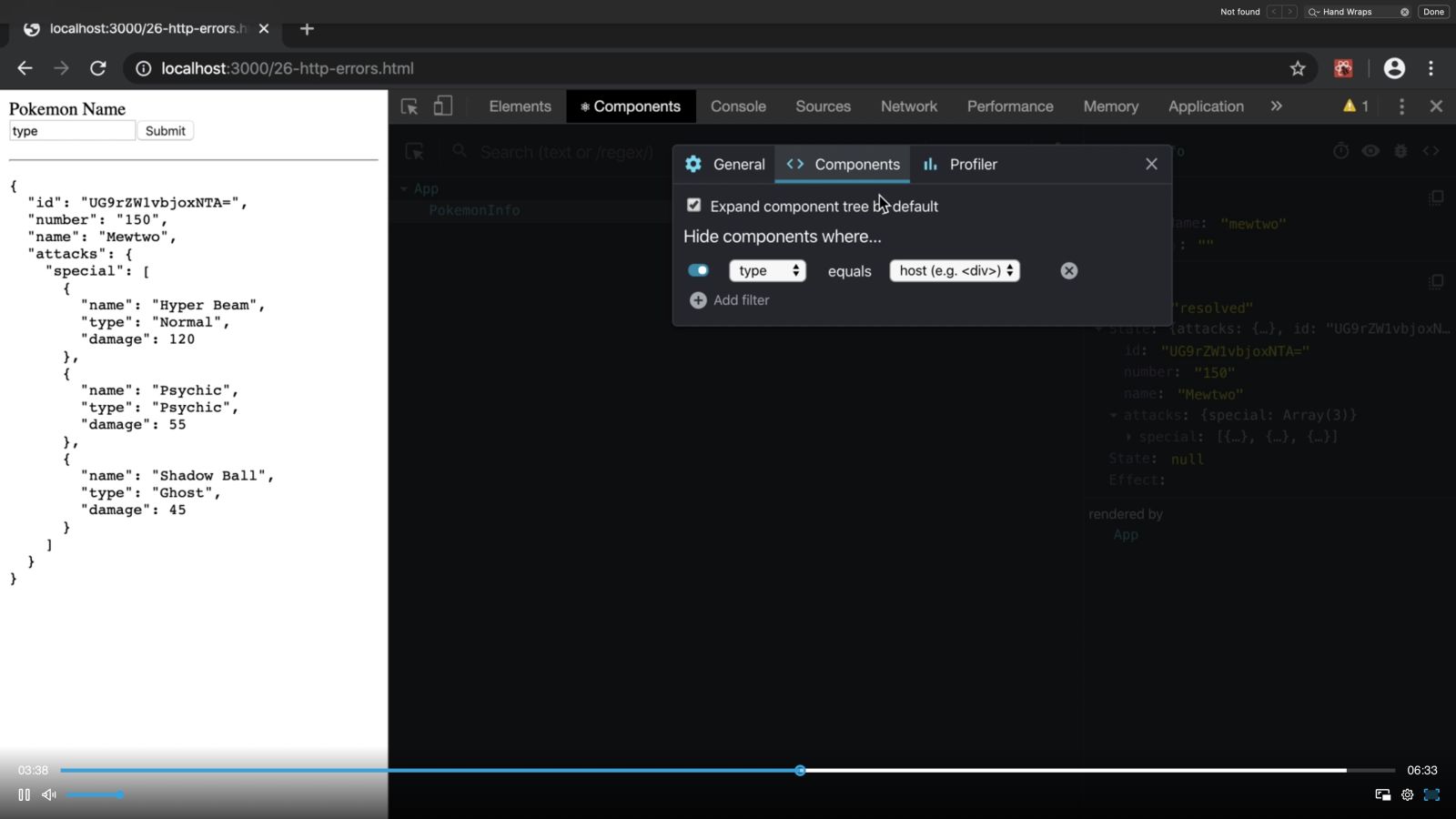
Task: Open the Performance DevTools tab
Action: pyautogui.click(x=1010, y=106)
